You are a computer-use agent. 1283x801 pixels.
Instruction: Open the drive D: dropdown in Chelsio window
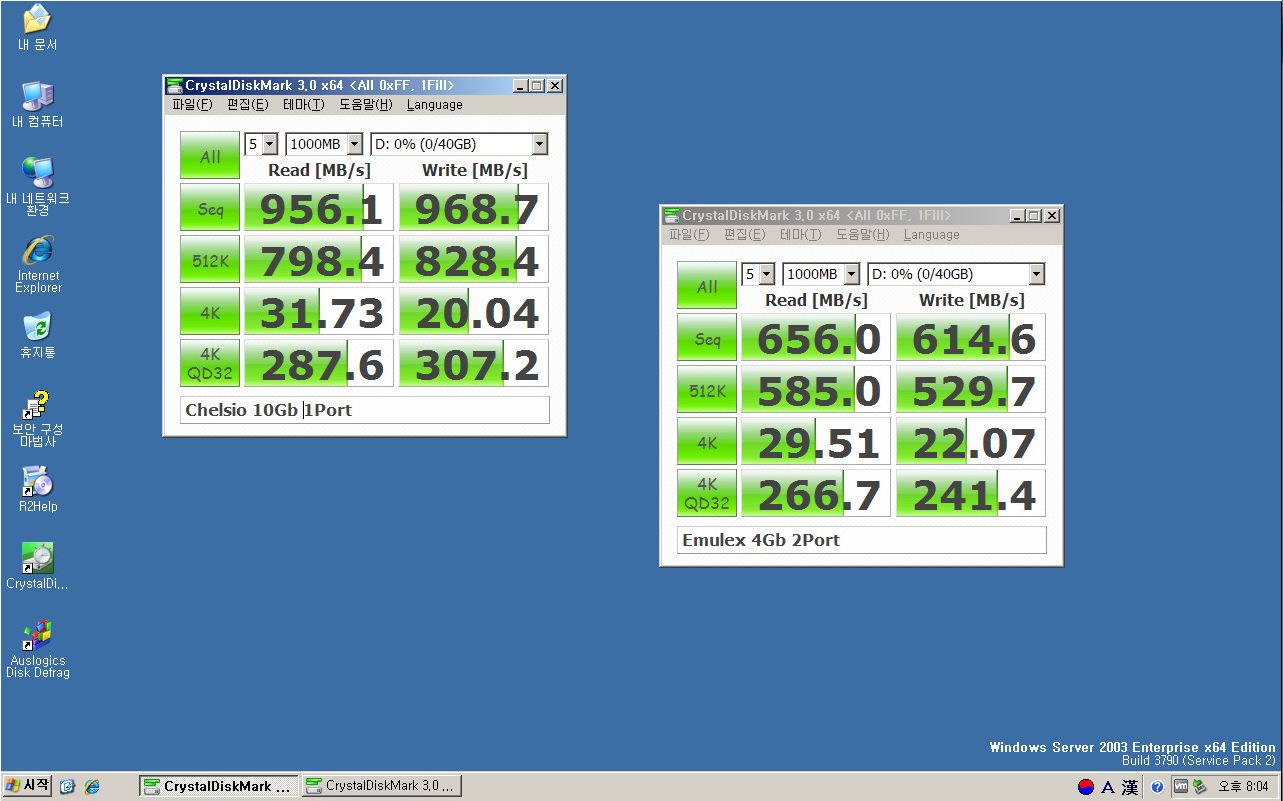(459, 144)
